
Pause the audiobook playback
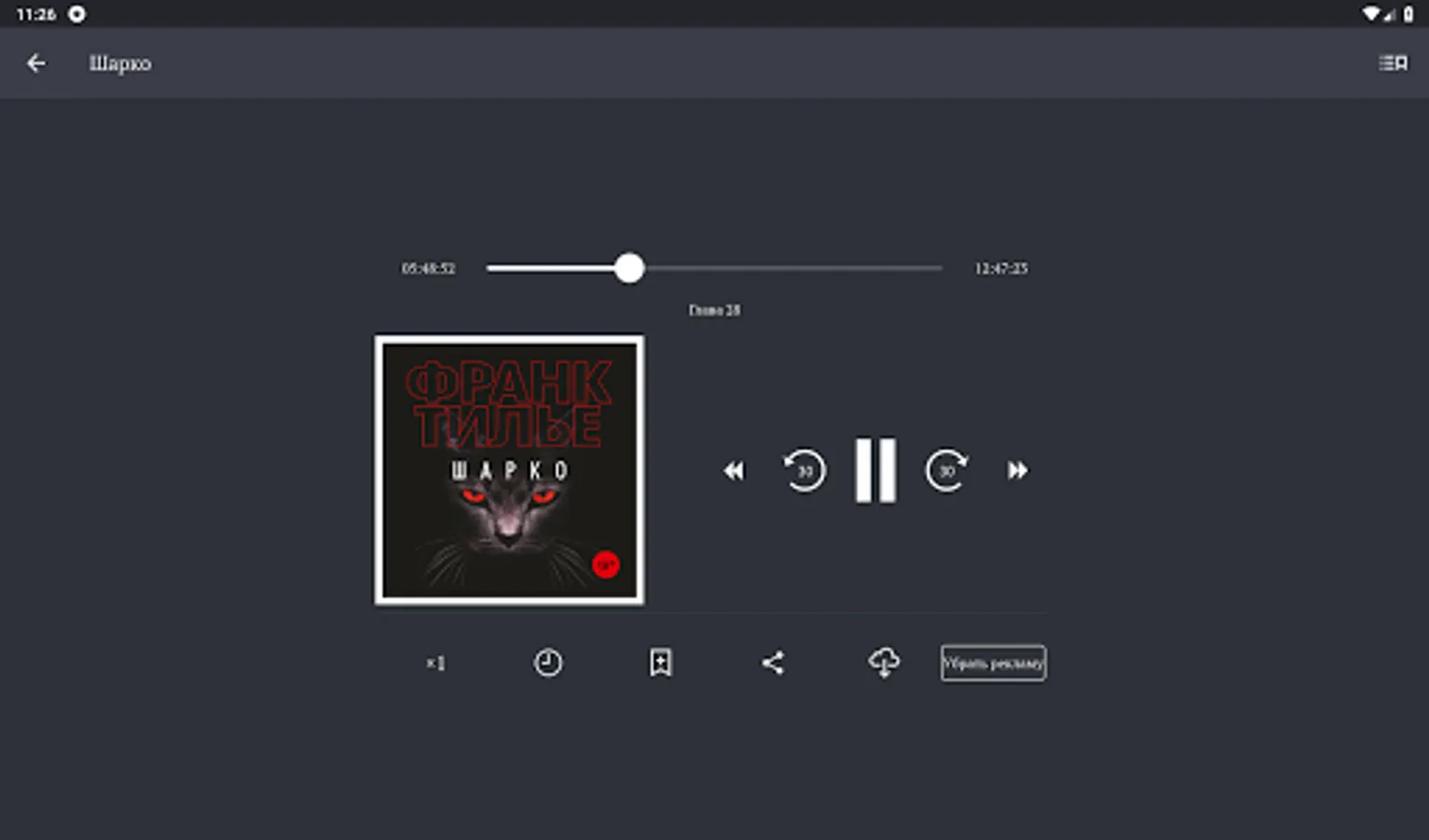coord(876,470)
